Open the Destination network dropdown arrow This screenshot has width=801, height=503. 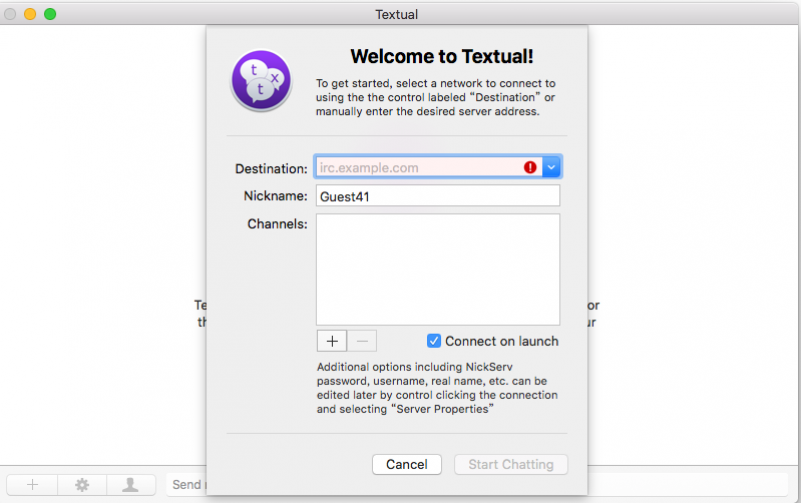(551, 167)
